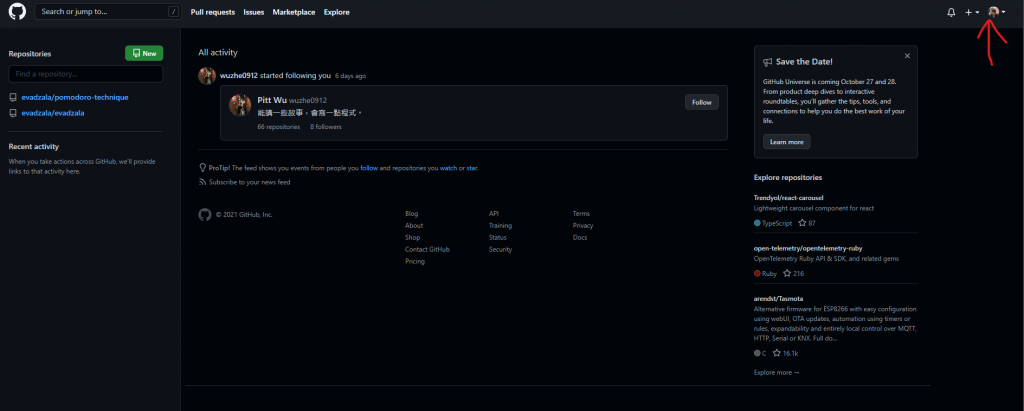
Task: Click the All activity heading
Action: [218, 52]
